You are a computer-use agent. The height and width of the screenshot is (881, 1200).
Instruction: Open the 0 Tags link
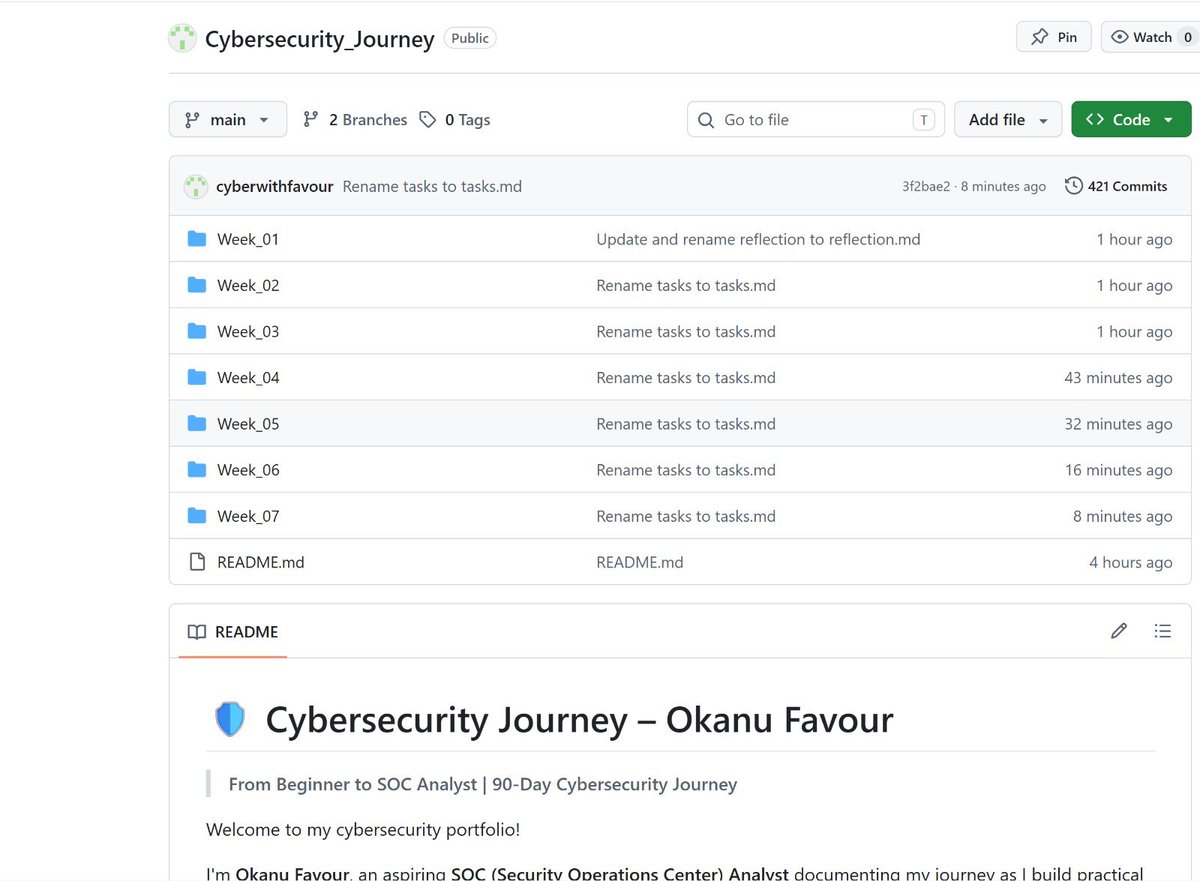click(x=455, y=120)
